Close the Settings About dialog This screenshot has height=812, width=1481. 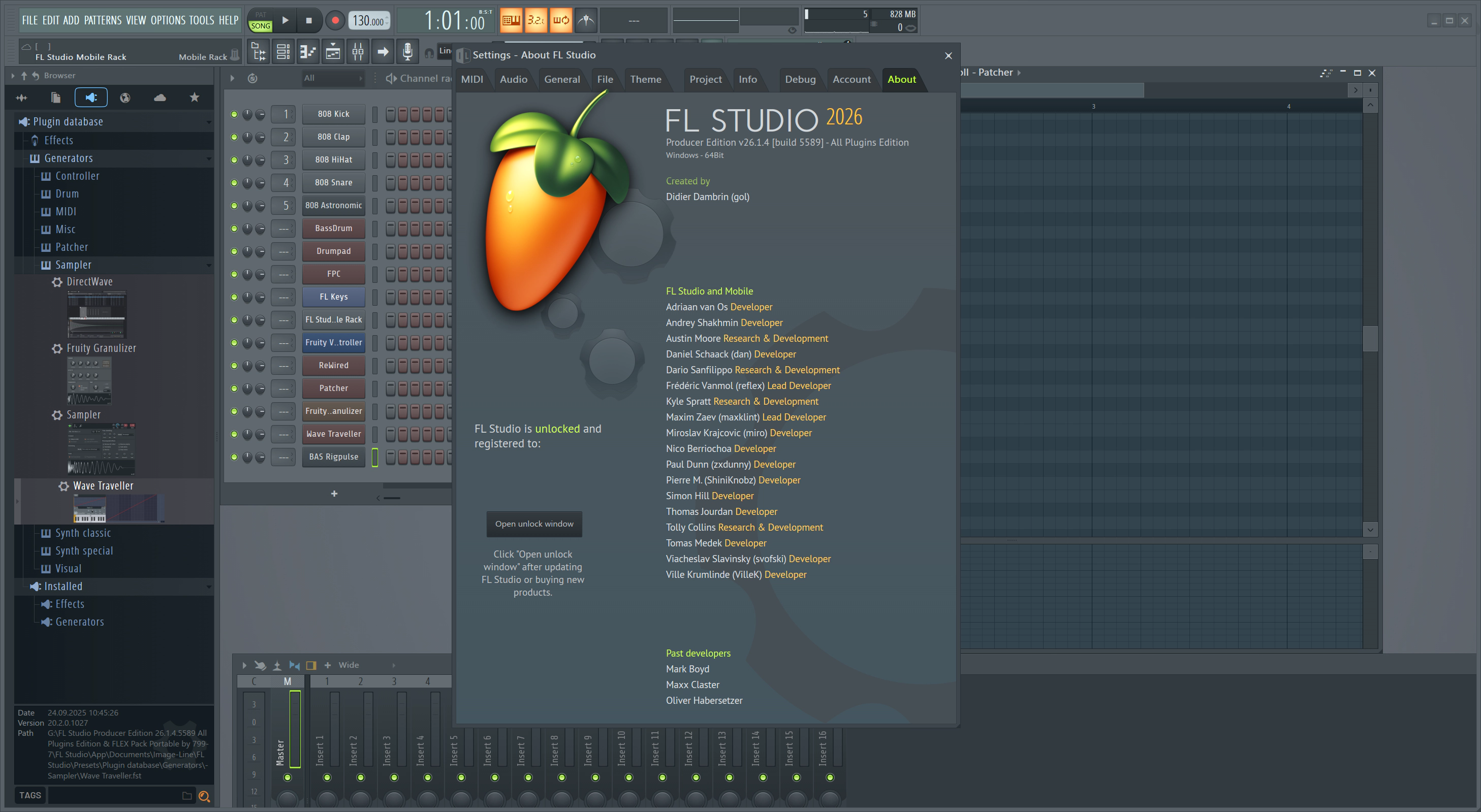click(949, 56)
